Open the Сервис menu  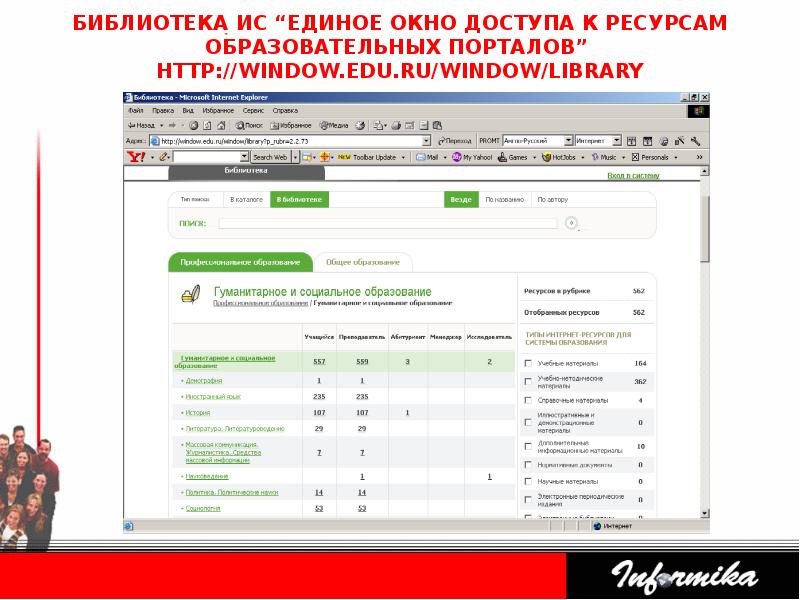(253, 110)
